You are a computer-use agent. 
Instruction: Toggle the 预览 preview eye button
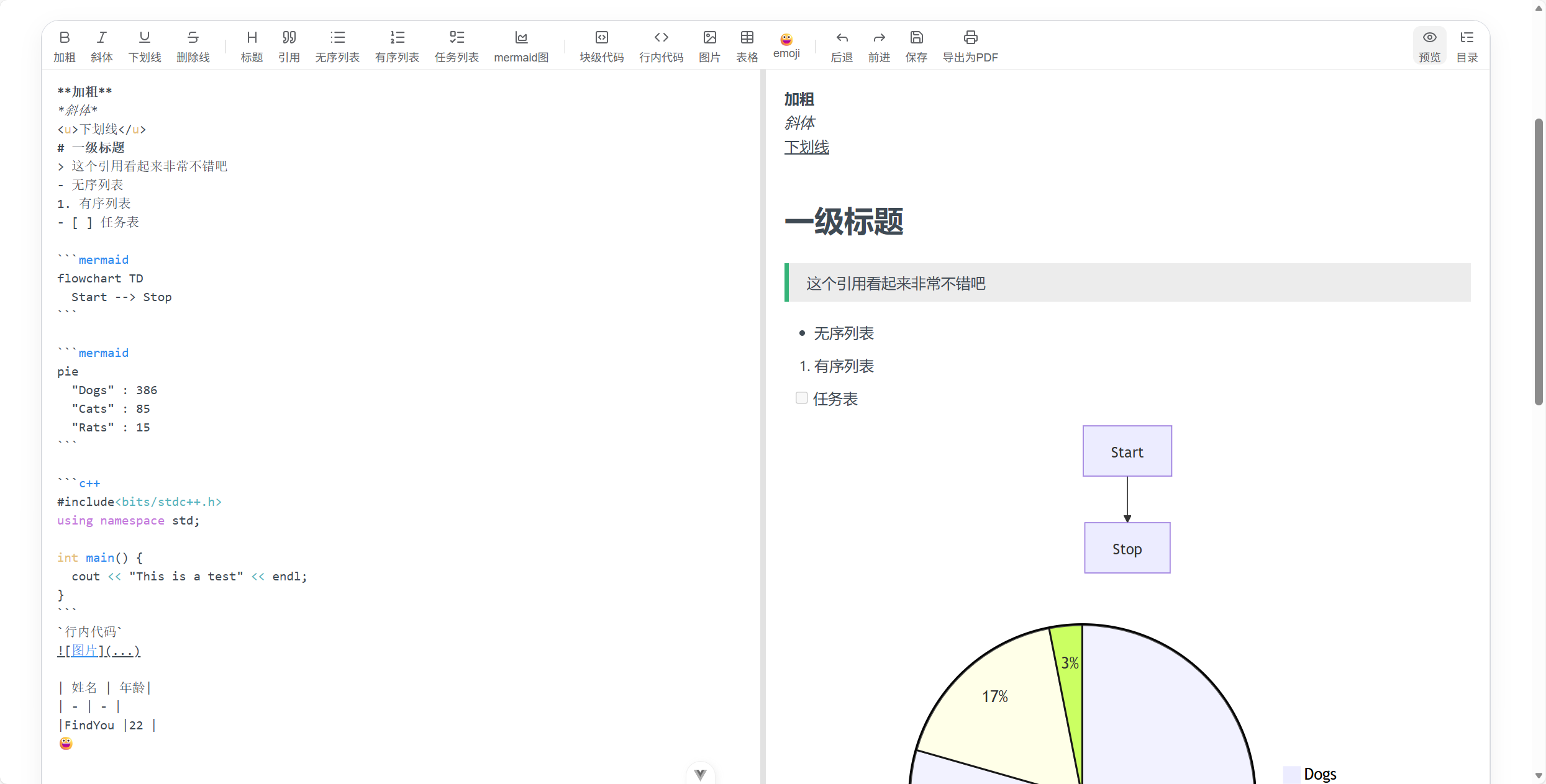coord(1429,38)
